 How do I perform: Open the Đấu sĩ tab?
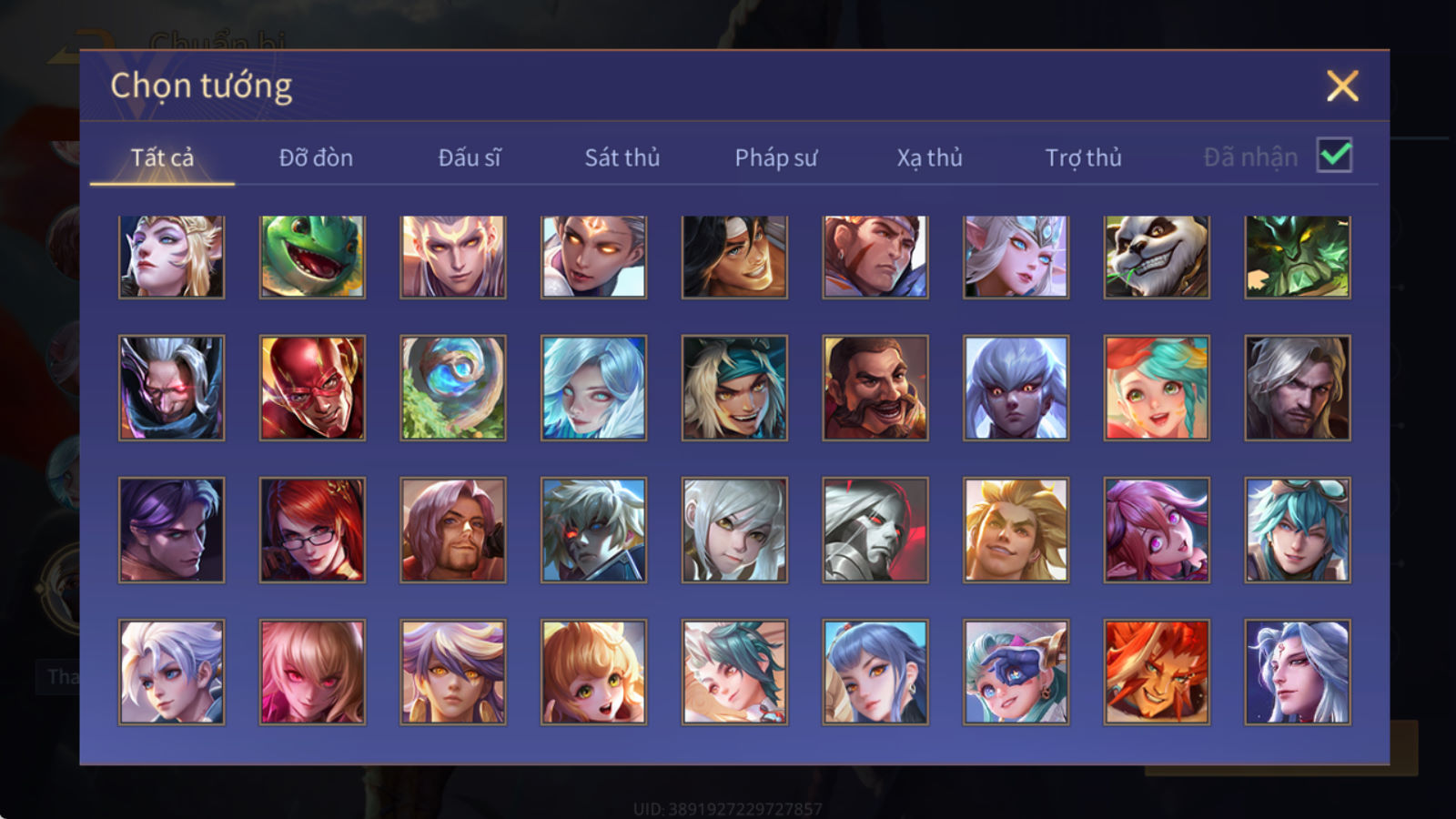point(470,157)
